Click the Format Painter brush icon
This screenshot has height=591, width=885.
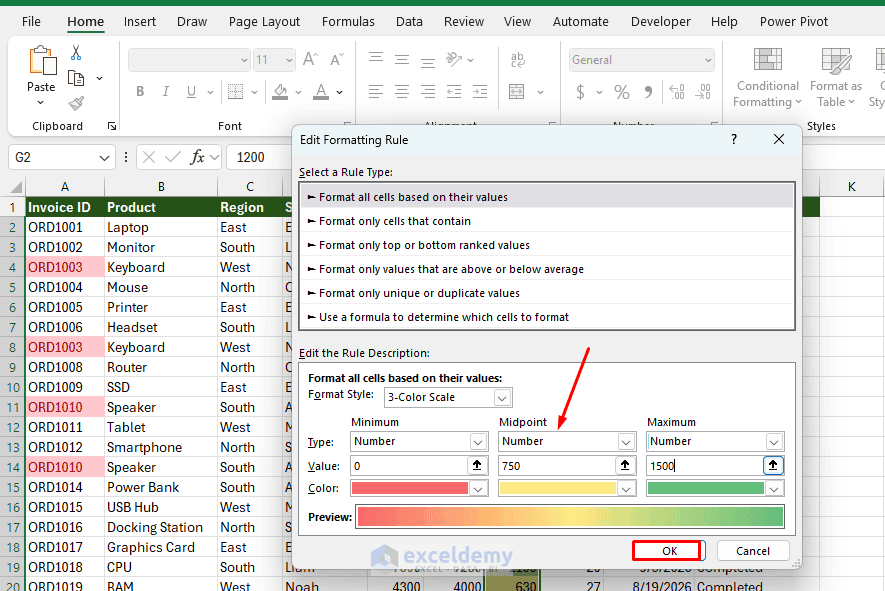point(76,103)
